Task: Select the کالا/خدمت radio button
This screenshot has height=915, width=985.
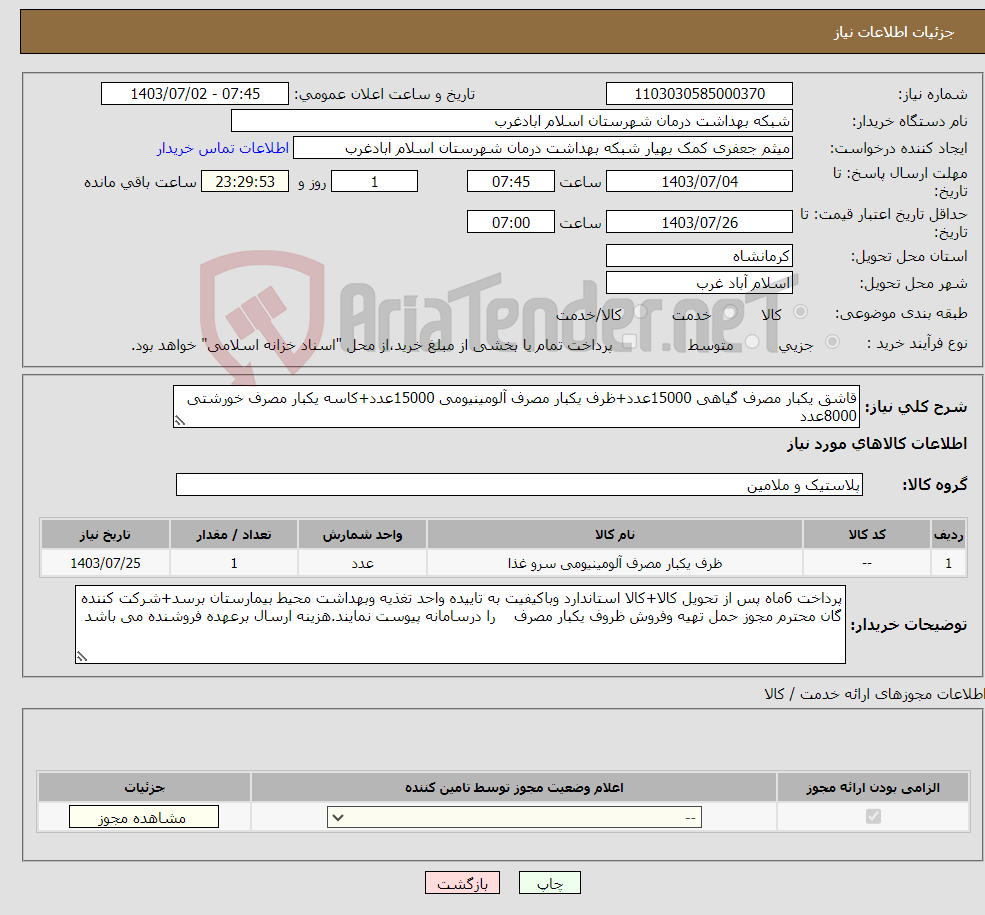Action: 640,312
